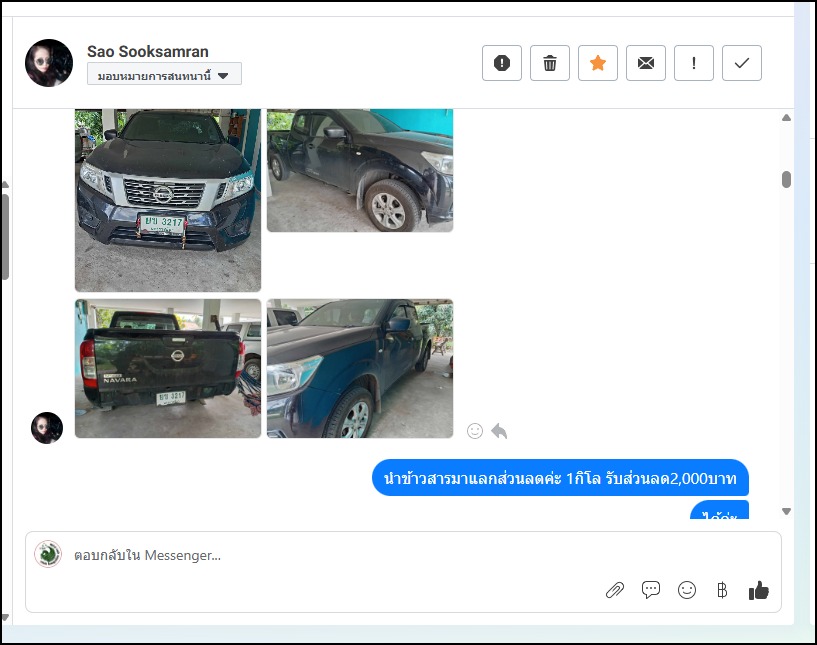
Task: View the Navara tailgate rear photo
Action: (168, 368)
